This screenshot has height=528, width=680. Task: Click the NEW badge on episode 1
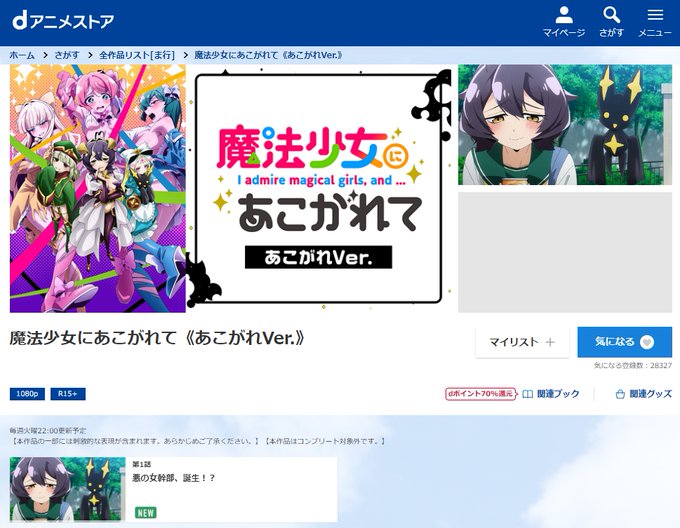[x=146, y=513]
